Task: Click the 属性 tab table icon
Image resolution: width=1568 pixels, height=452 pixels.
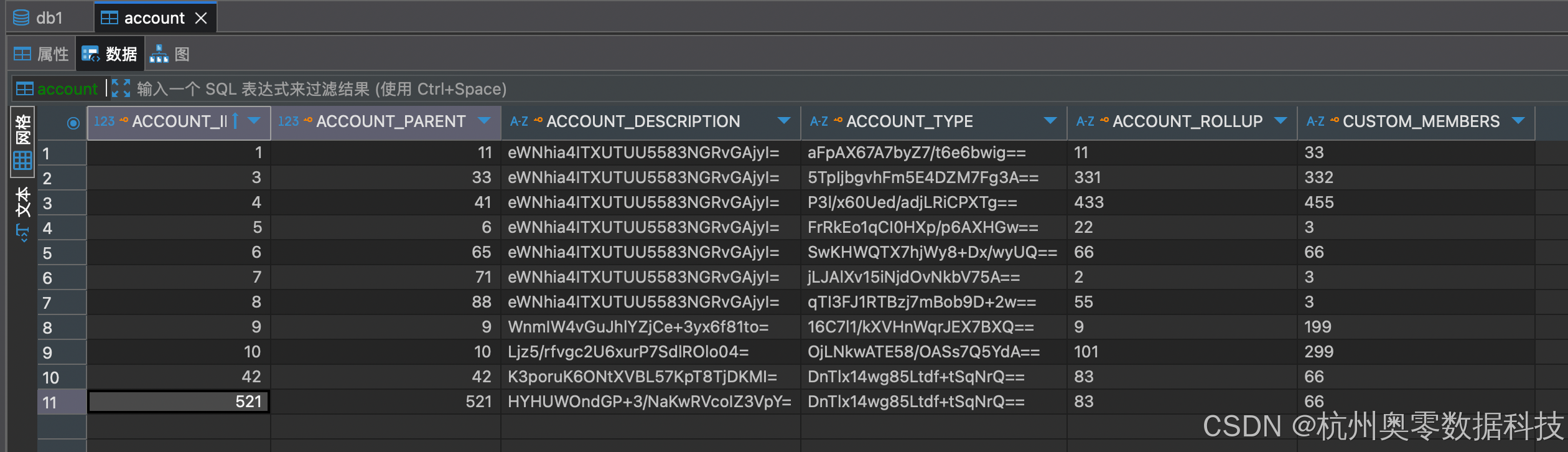Action: 22,54
